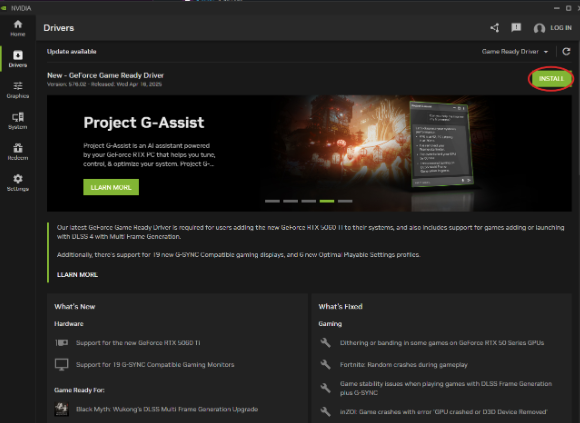Click wrench icon beside inZOI game crashes

click(326, 412)
